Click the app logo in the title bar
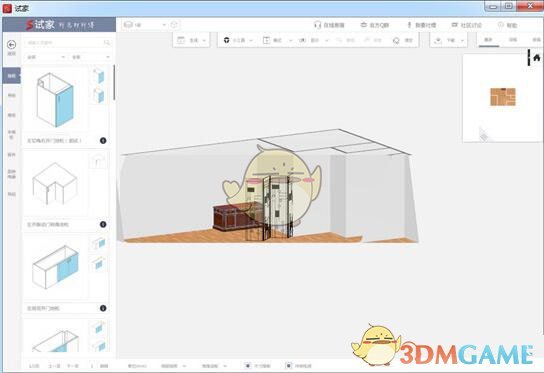 pos(7,8)
